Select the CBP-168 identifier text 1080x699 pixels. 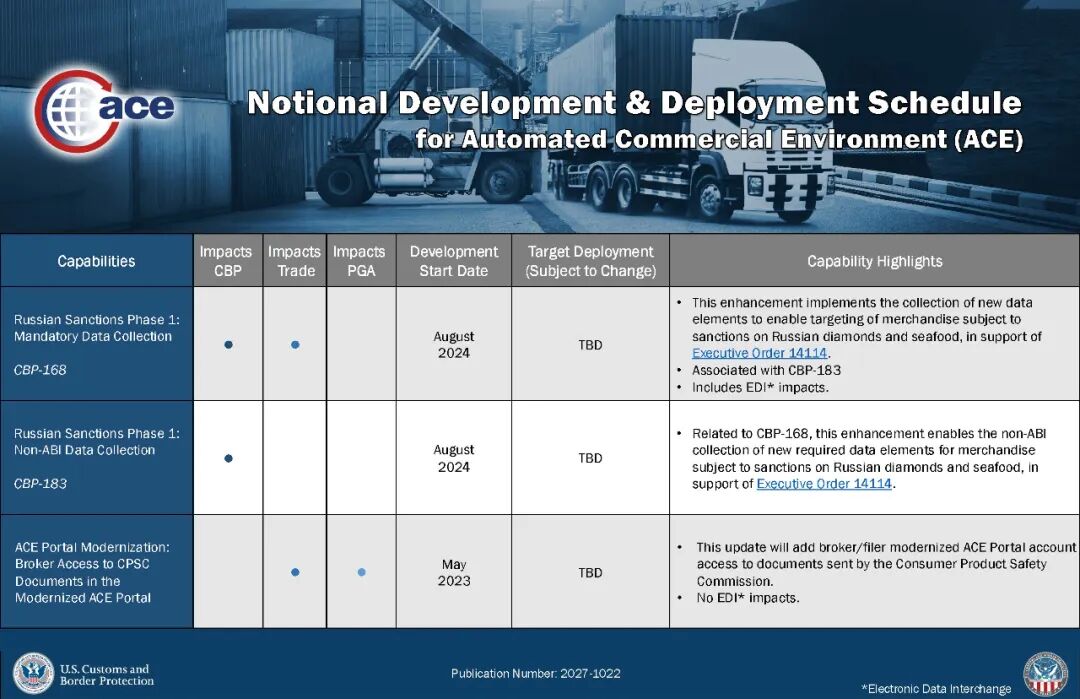(x=40, y=371)
